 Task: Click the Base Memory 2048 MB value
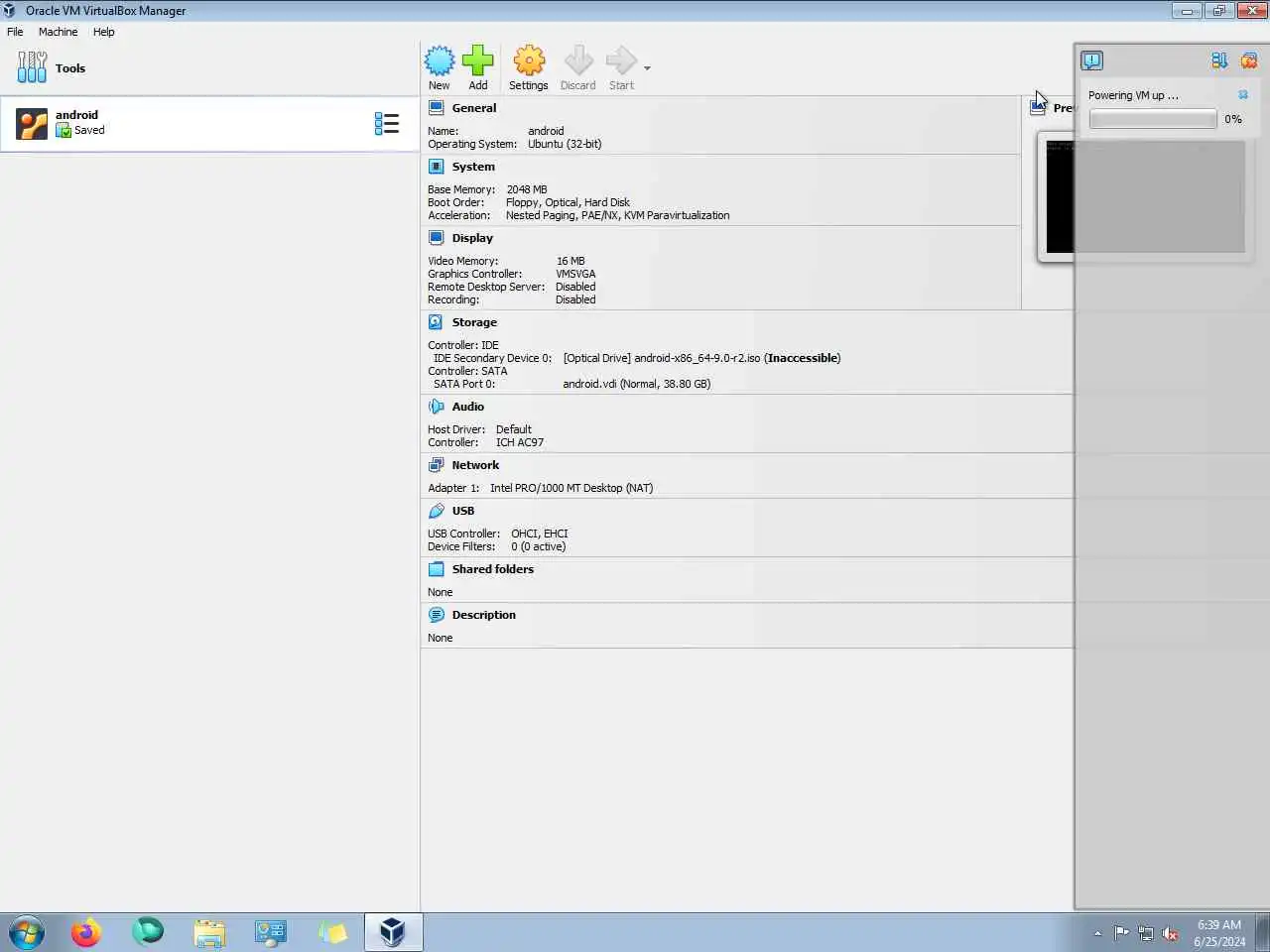click(527, 189)
